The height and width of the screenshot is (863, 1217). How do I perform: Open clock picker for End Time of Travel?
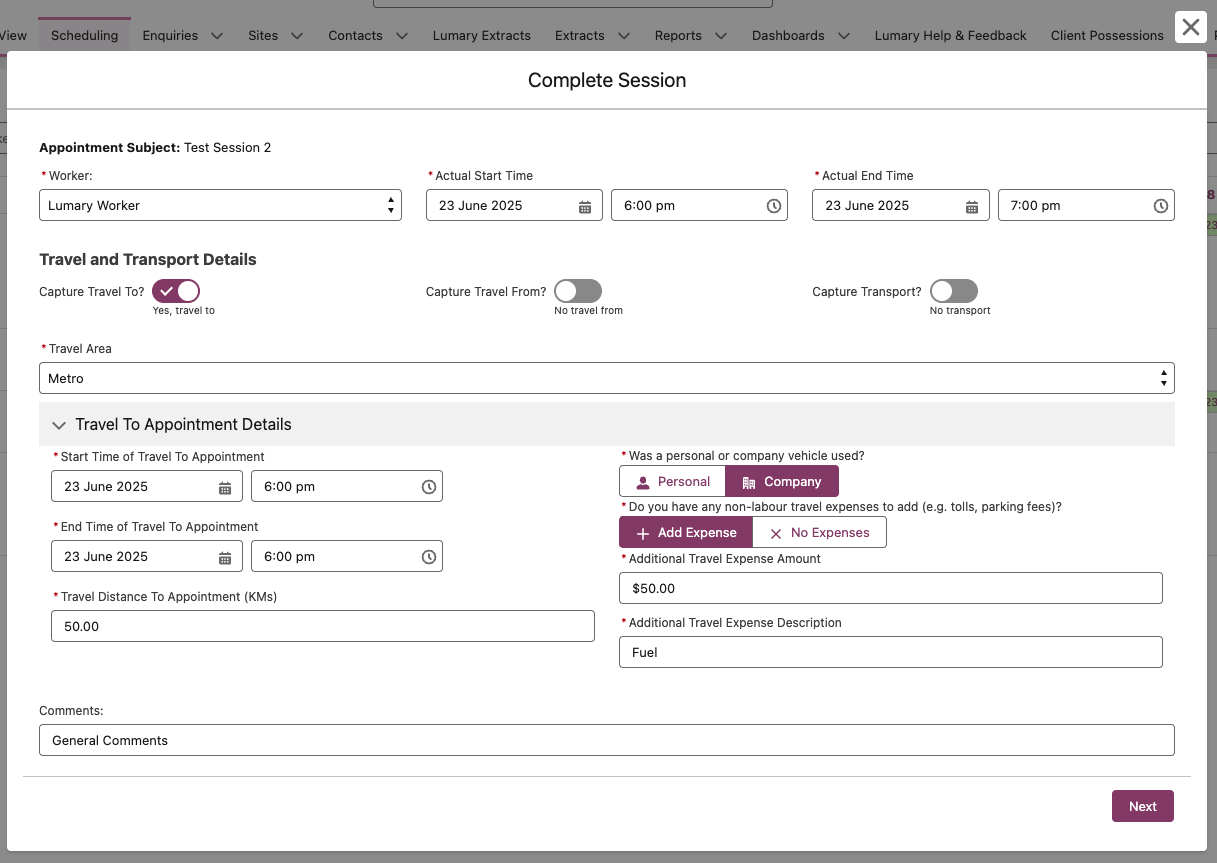tap(428, 557)
